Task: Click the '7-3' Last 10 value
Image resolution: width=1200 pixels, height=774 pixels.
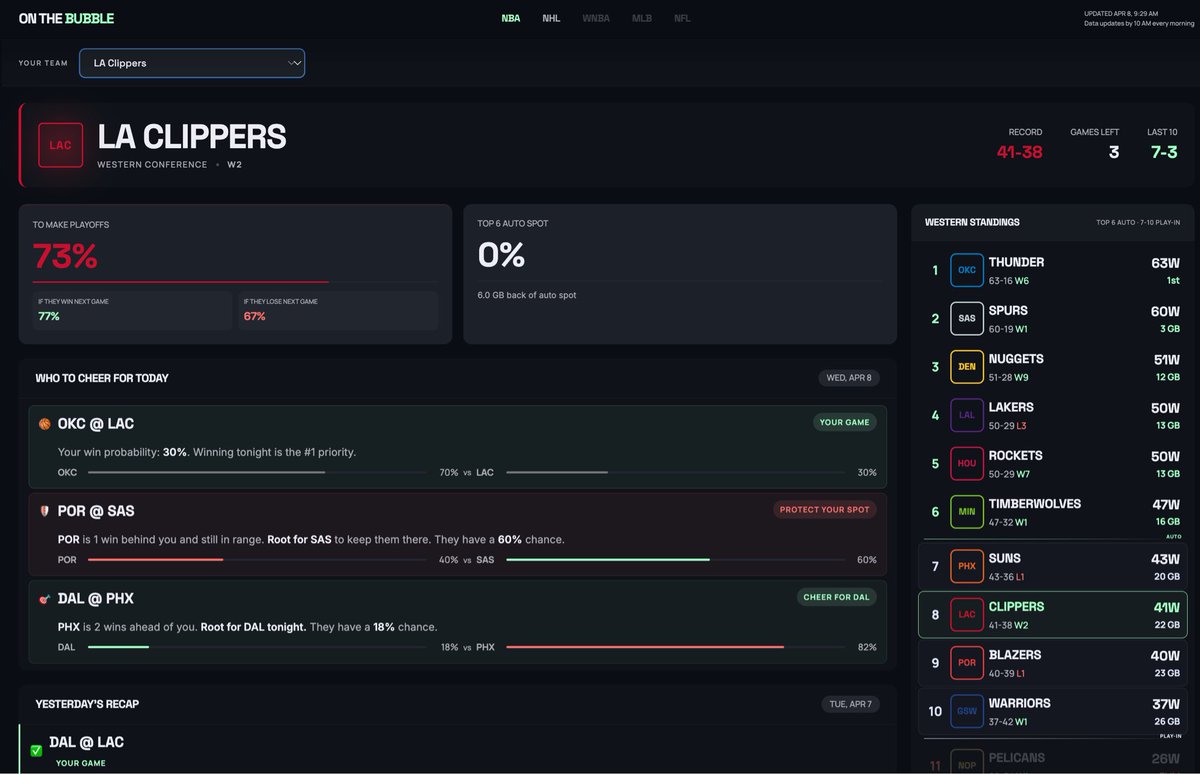Action: 1162,152
